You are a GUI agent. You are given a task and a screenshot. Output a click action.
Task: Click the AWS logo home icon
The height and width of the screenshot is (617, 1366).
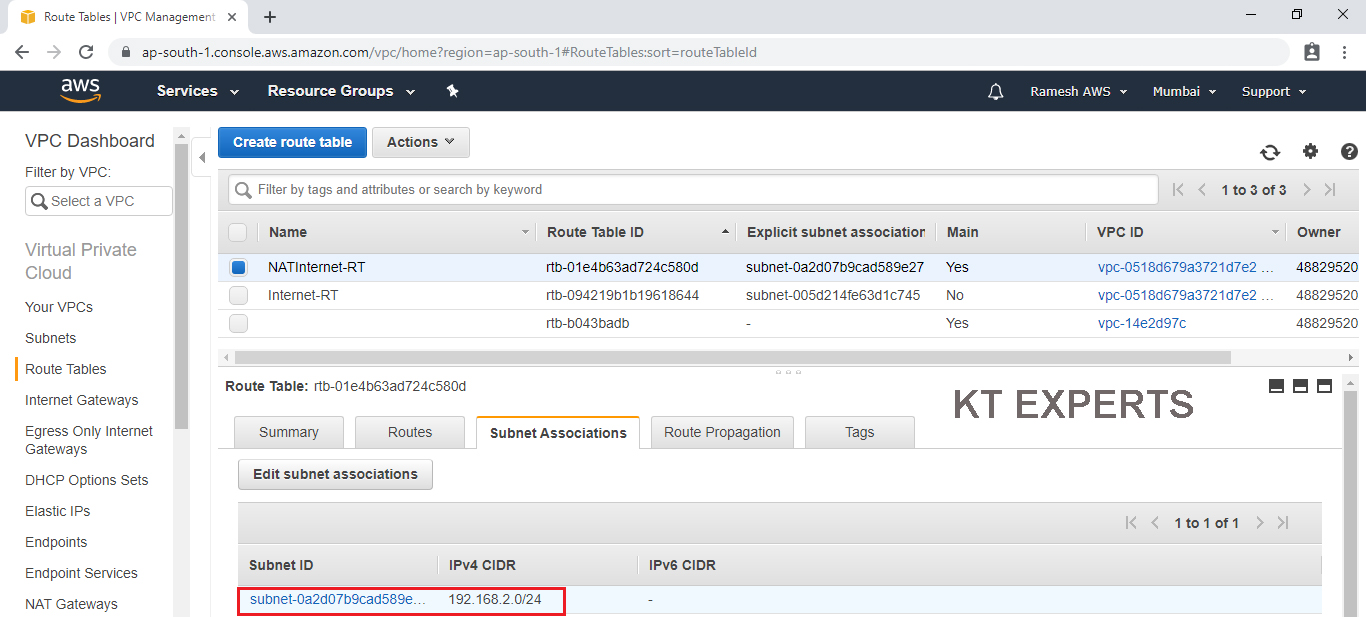click(x=80, y=91)
